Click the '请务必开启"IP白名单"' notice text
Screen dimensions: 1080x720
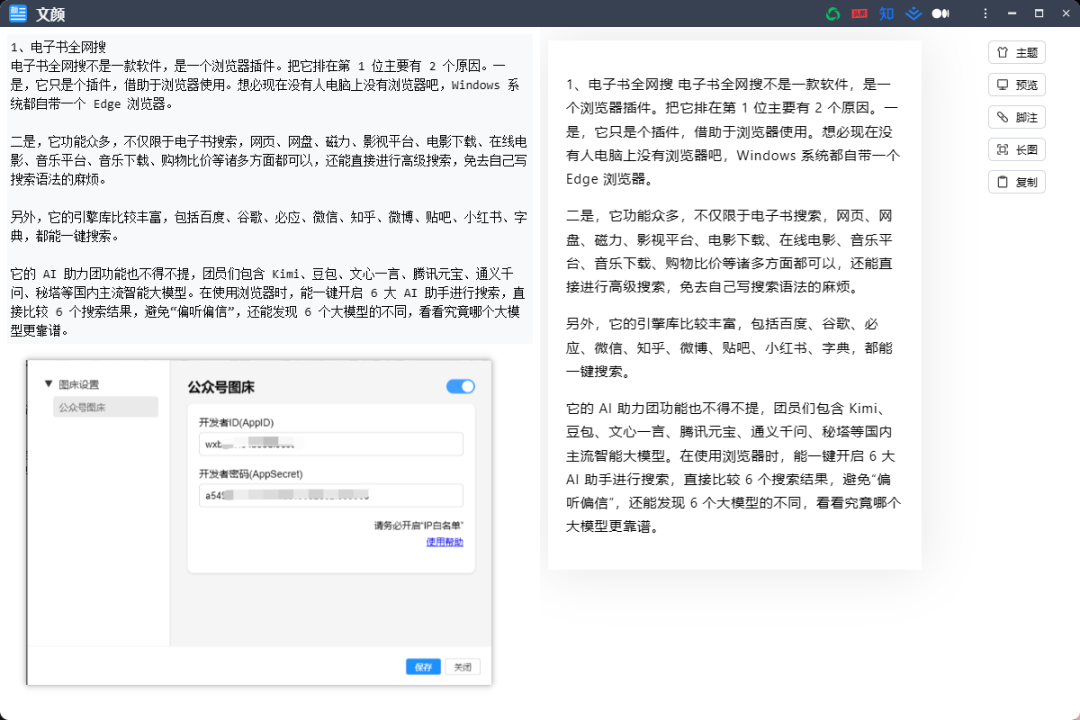pyautogui.click(x=419, y=526)
